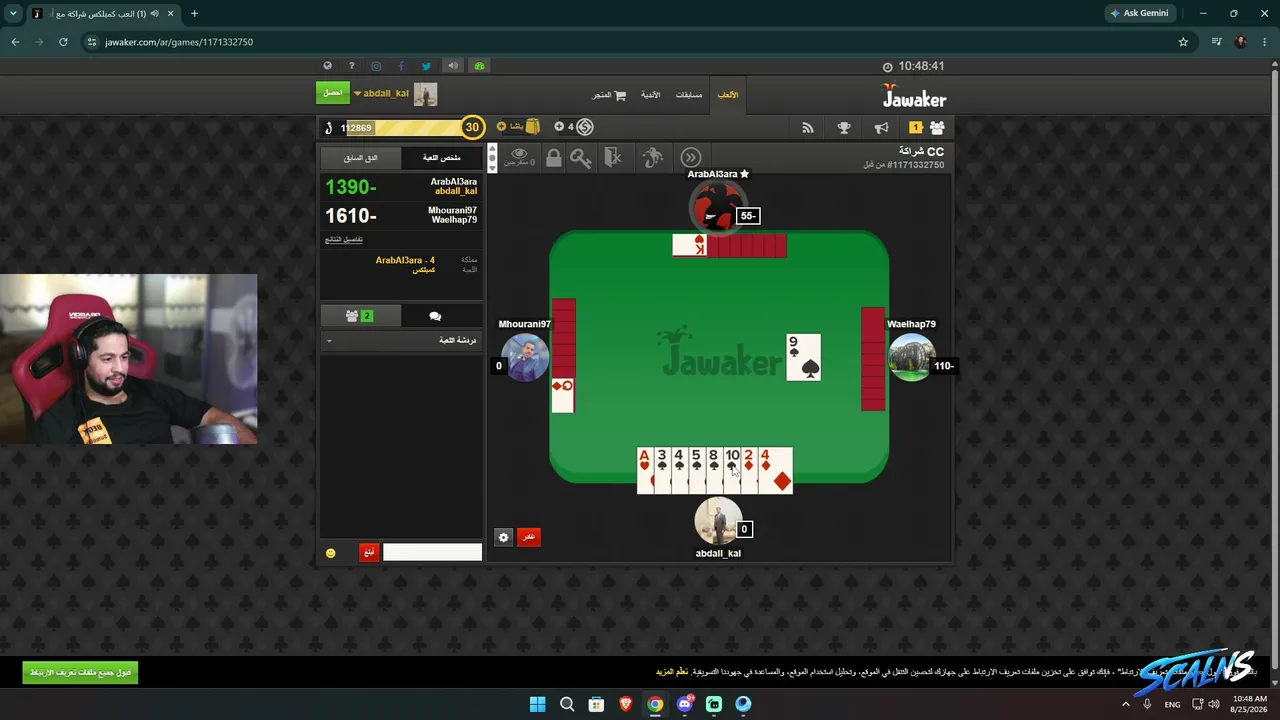1280x720 pixels.
Task: Select the games tab
Action: pyautogui.click(x=728, y=95)
